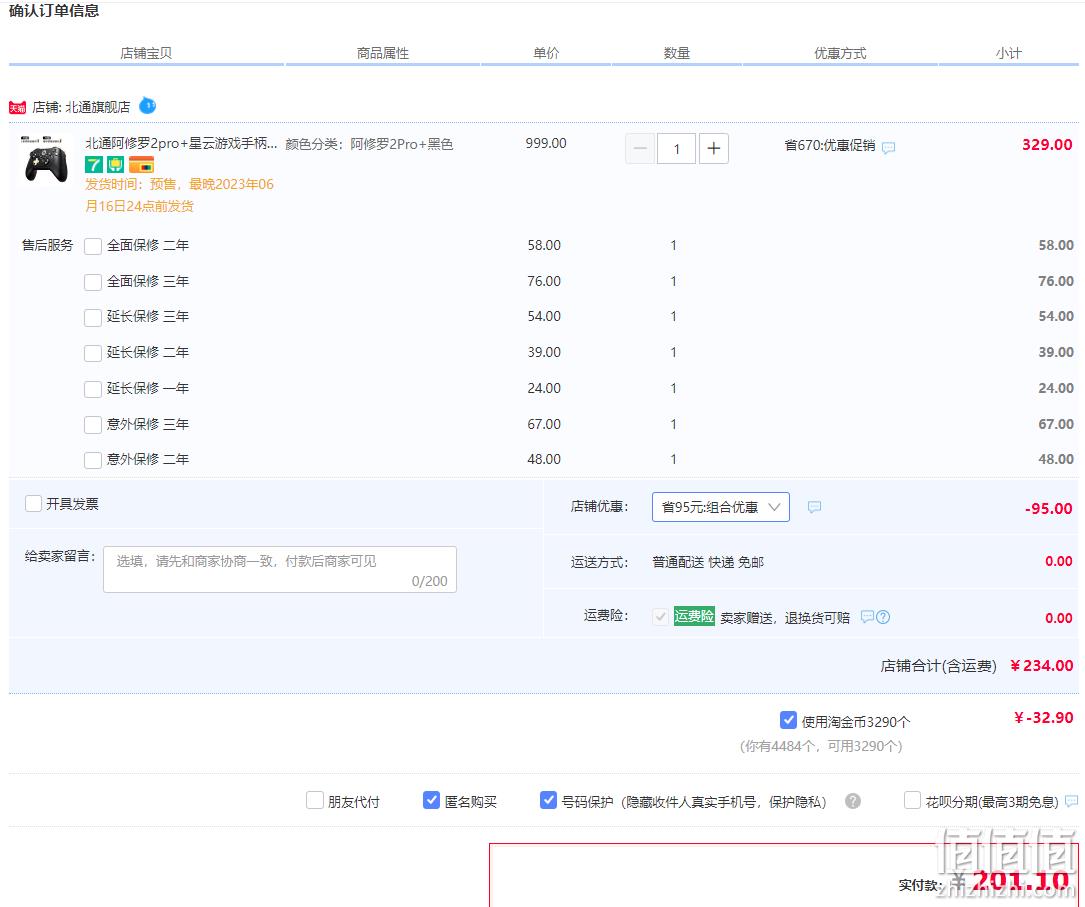Viewport: 1085px width, 907px height.
Task: Click the 店铺宝贝 column header
Action: click(x=146, y=53)
